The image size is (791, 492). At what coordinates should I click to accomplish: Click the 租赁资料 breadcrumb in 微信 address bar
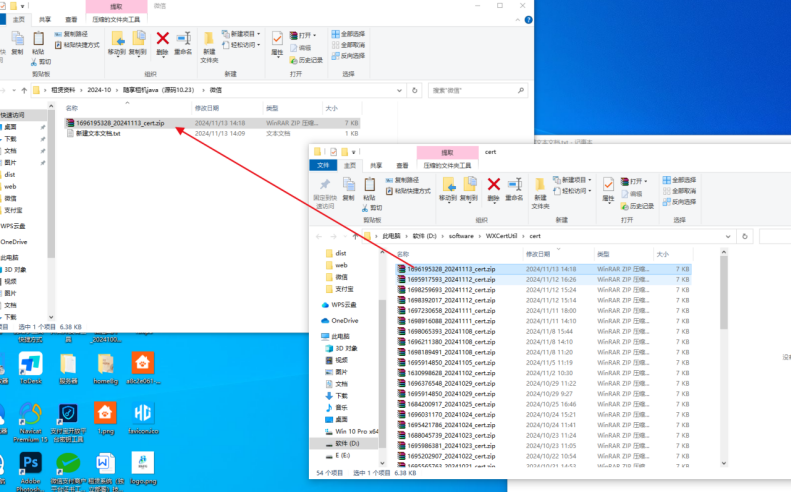click(x=63, y=90)
